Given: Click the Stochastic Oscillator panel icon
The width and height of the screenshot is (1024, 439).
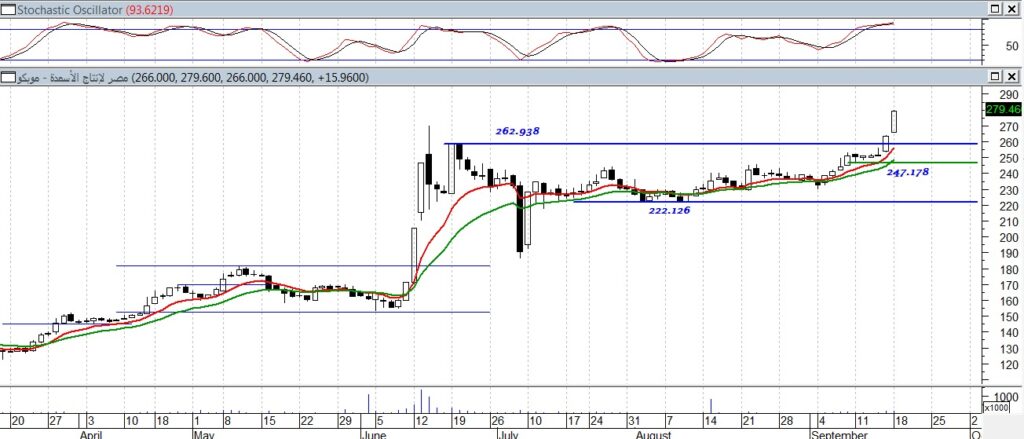Looking at the screenshot, I should point(7,8).
